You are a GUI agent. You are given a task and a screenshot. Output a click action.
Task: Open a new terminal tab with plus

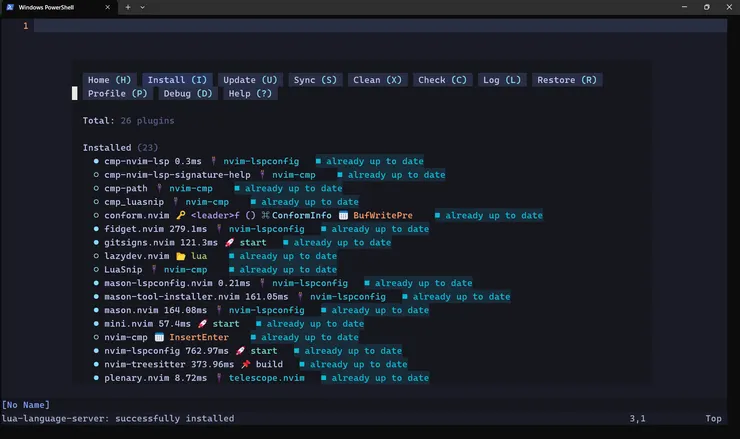(x=128, y=7)
